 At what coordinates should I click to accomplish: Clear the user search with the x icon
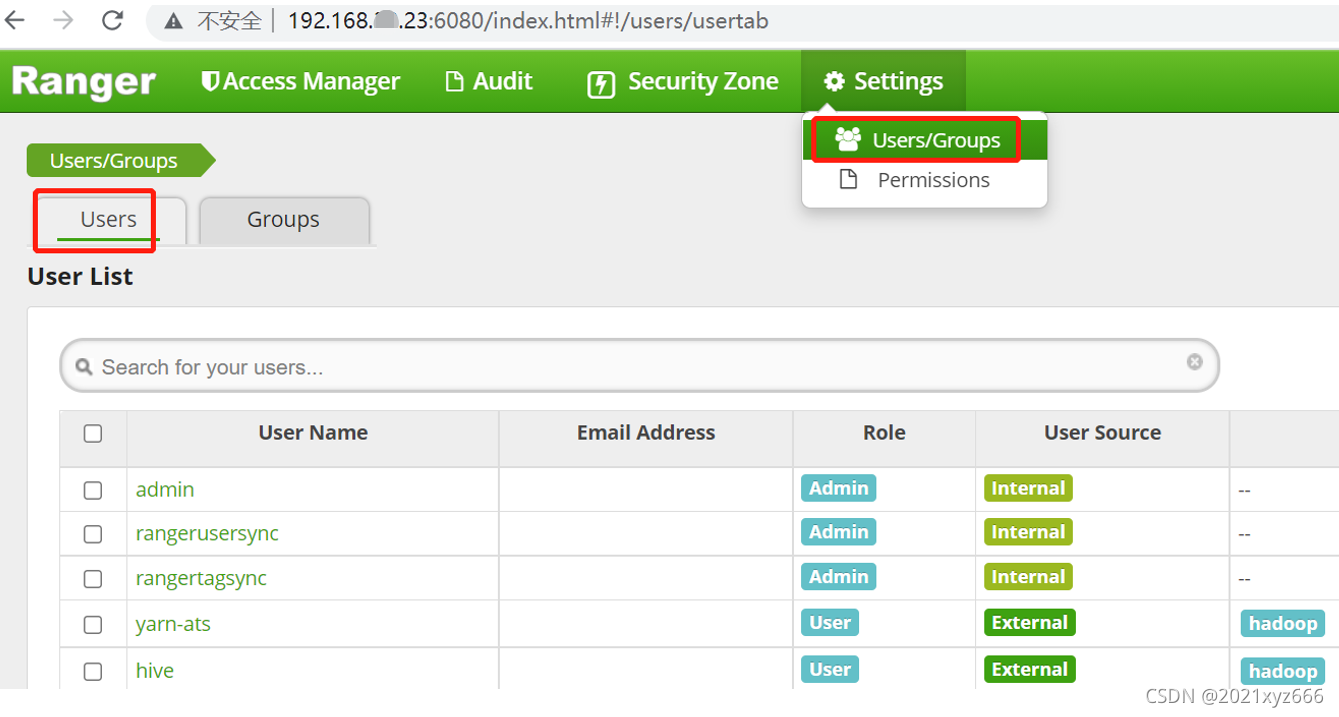pyautogui.click(x=1194, y=363)
